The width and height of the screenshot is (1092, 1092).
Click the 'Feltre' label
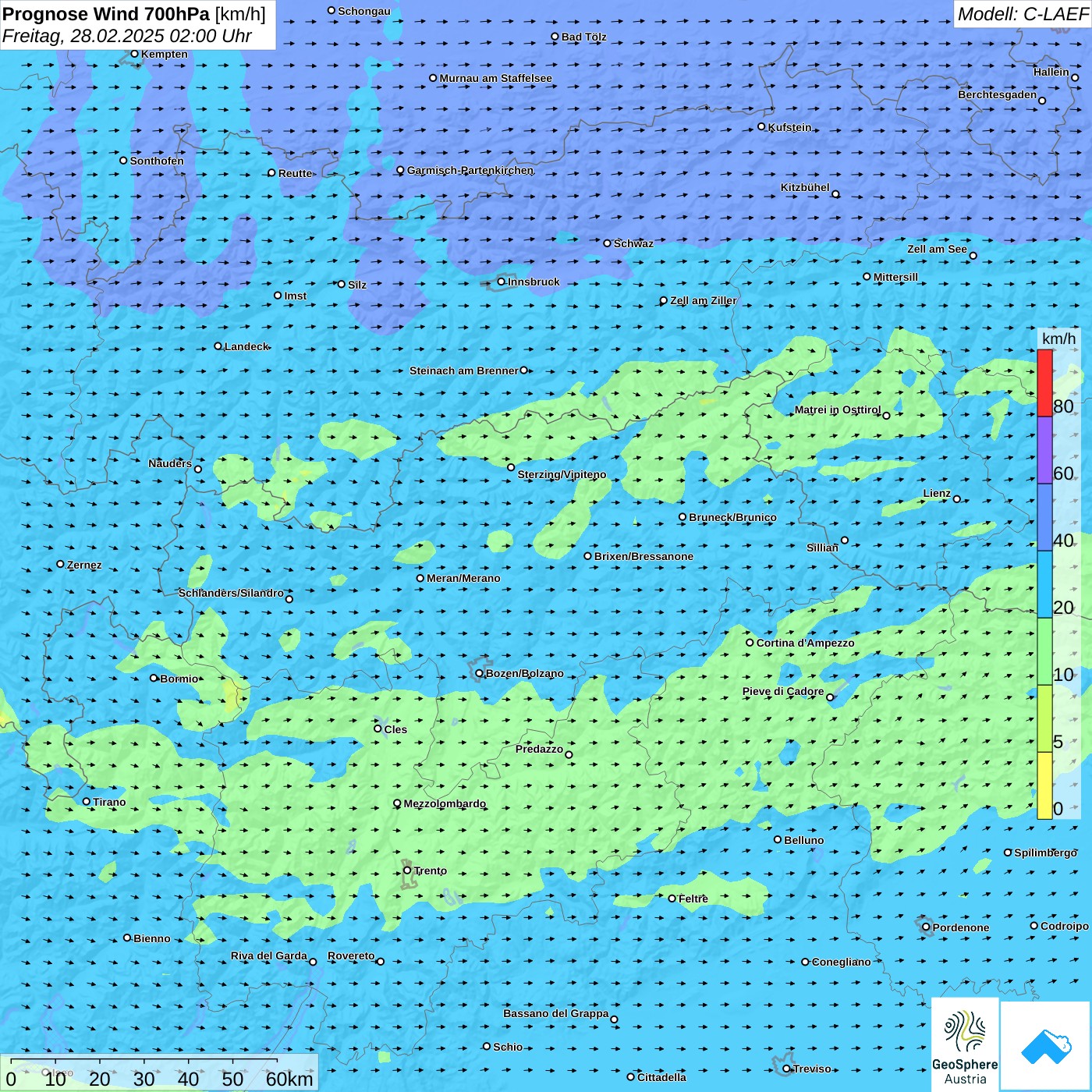pyautogui.click(x=693, y=899)
